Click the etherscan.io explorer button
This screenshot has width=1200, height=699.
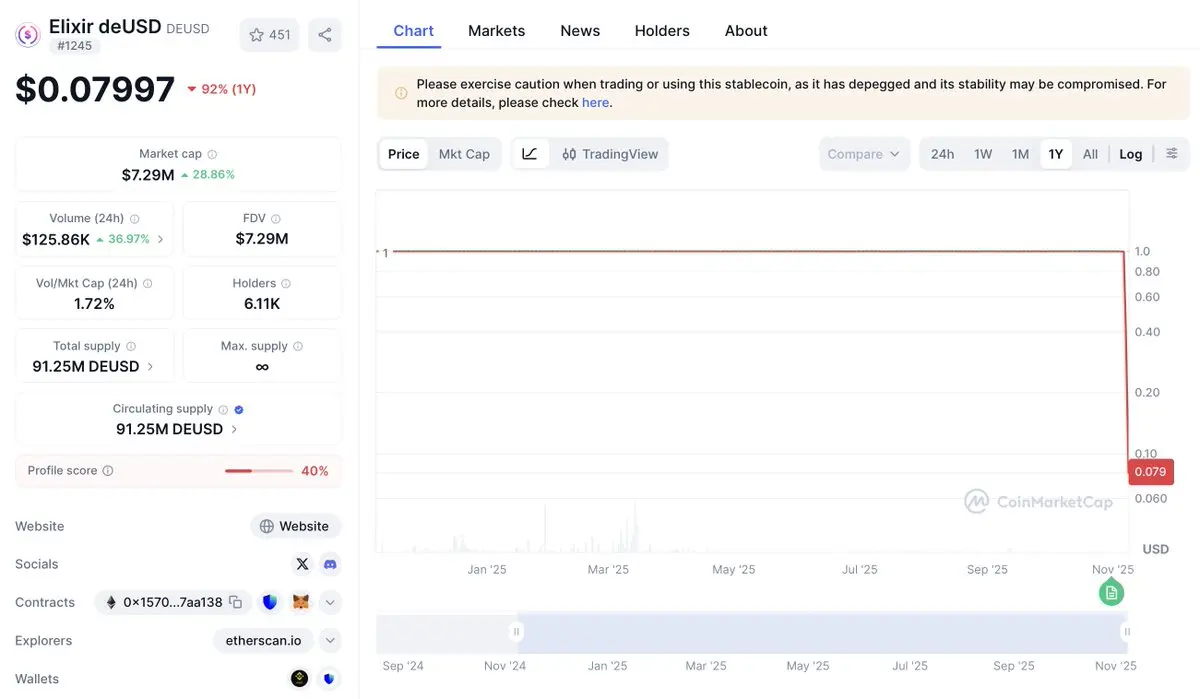[264, 640]
